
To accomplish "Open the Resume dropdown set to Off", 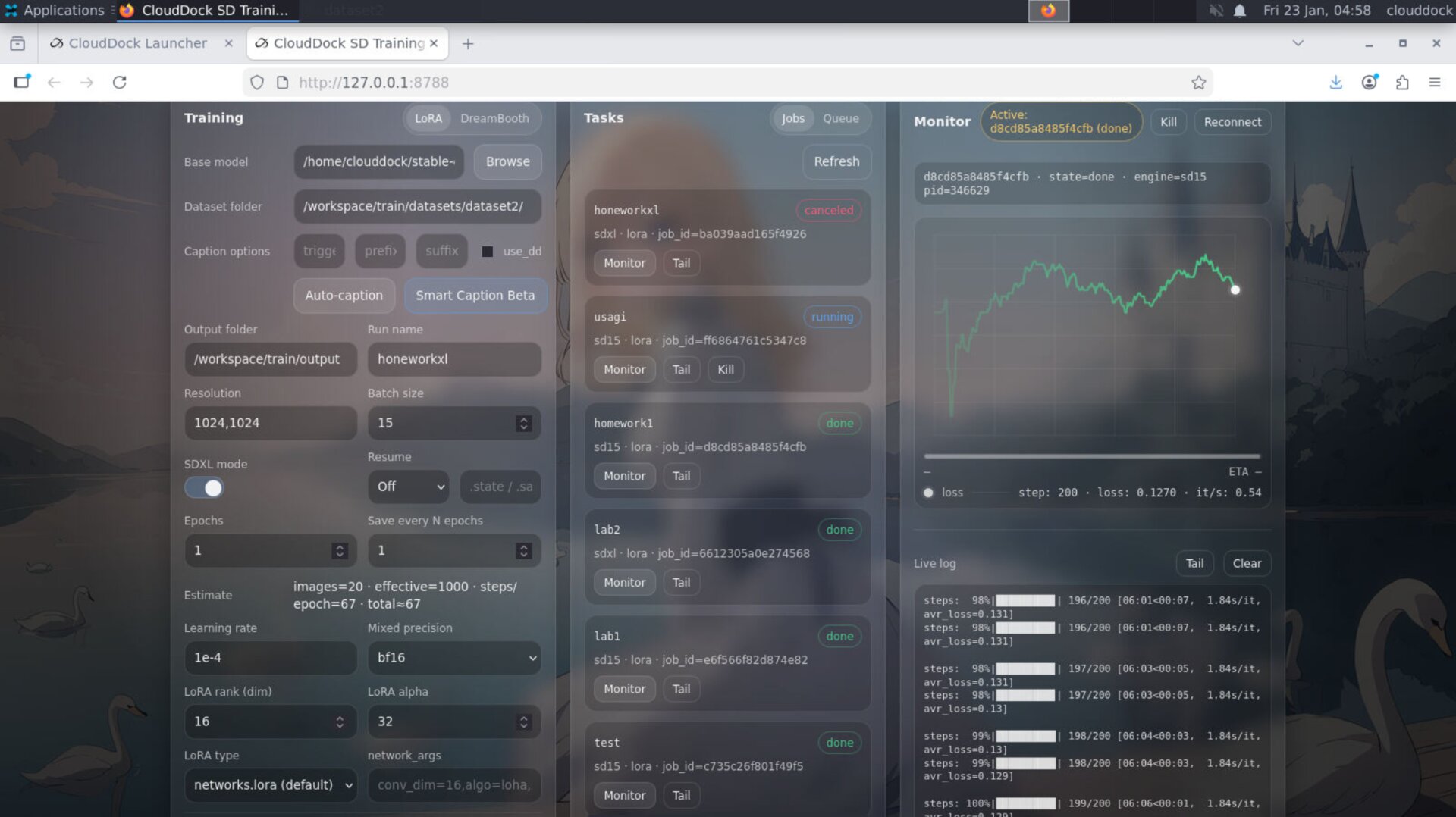I will point(409,487).
